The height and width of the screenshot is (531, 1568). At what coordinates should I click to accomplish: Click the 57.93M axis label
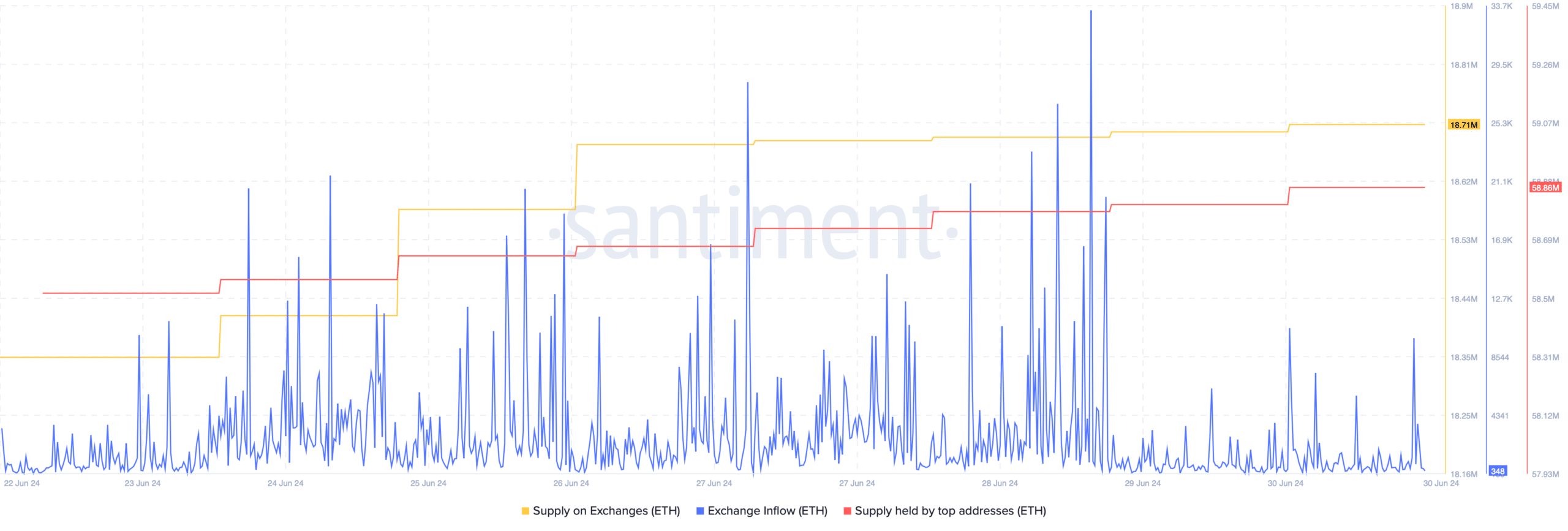pos(1545,475)
